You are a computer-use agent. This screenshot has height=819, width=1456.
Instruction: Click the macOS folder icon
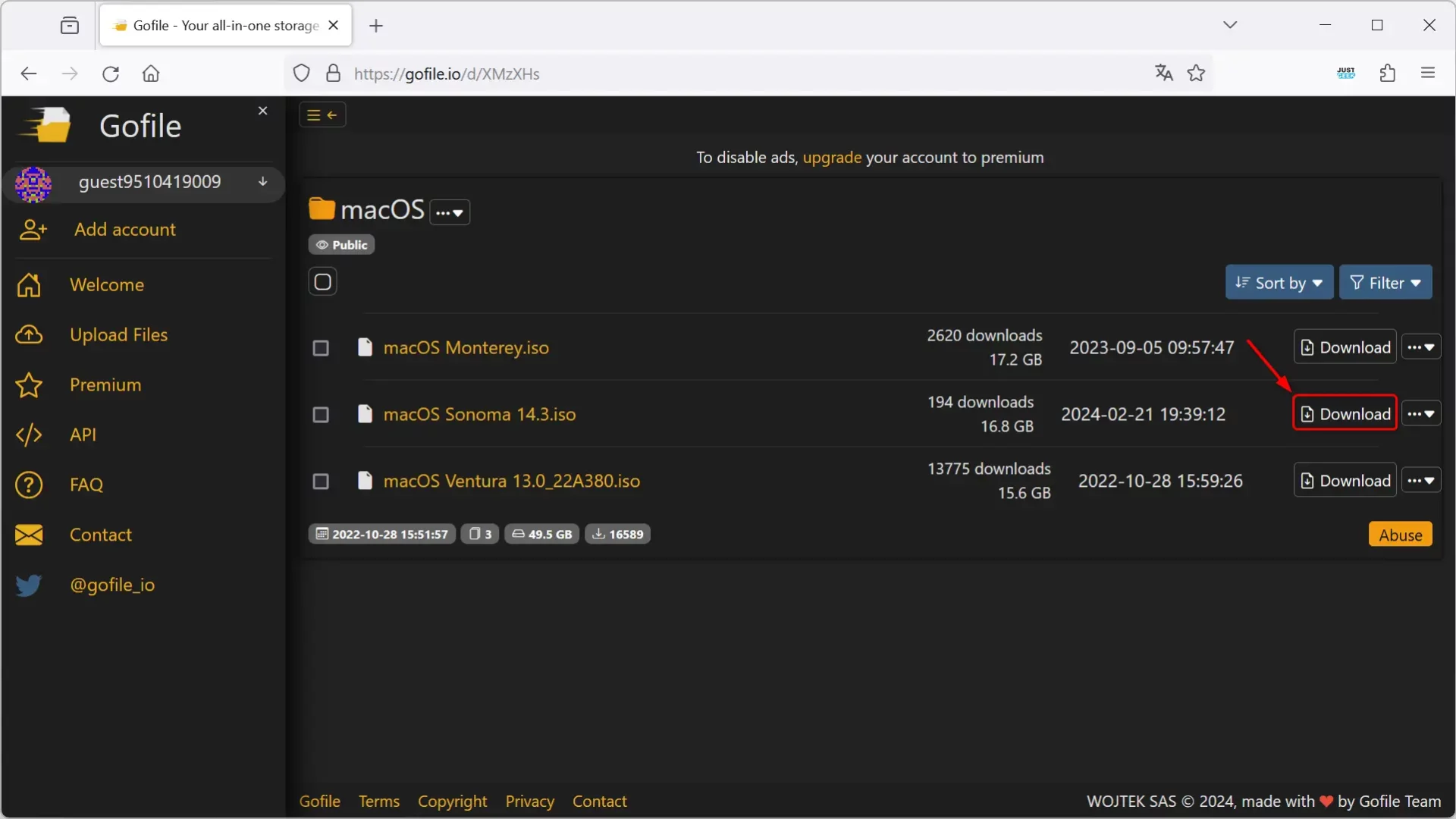coord(322,209)
